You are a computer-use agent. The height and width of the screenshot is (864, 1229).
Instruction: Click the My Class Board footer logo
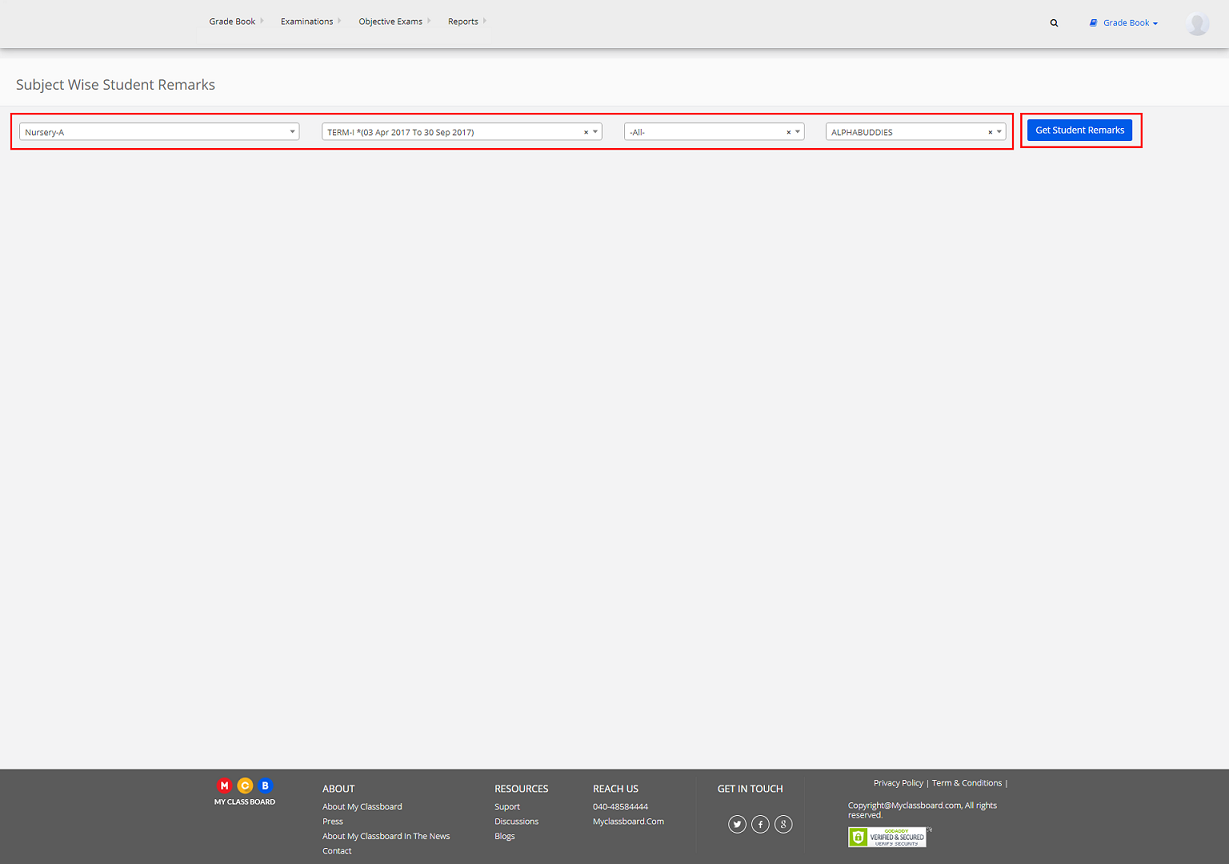[x=244, y=791]
